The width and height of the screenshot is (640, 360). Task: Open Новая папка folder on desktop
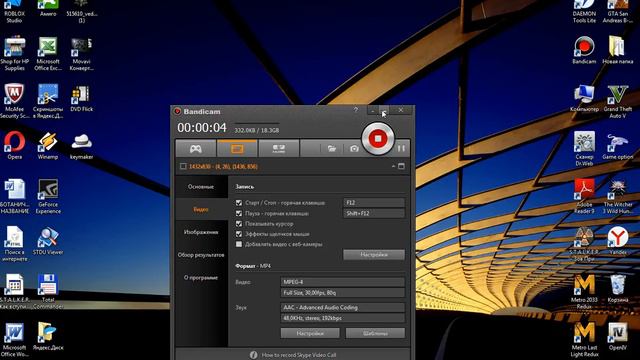[x=618, y=50]
